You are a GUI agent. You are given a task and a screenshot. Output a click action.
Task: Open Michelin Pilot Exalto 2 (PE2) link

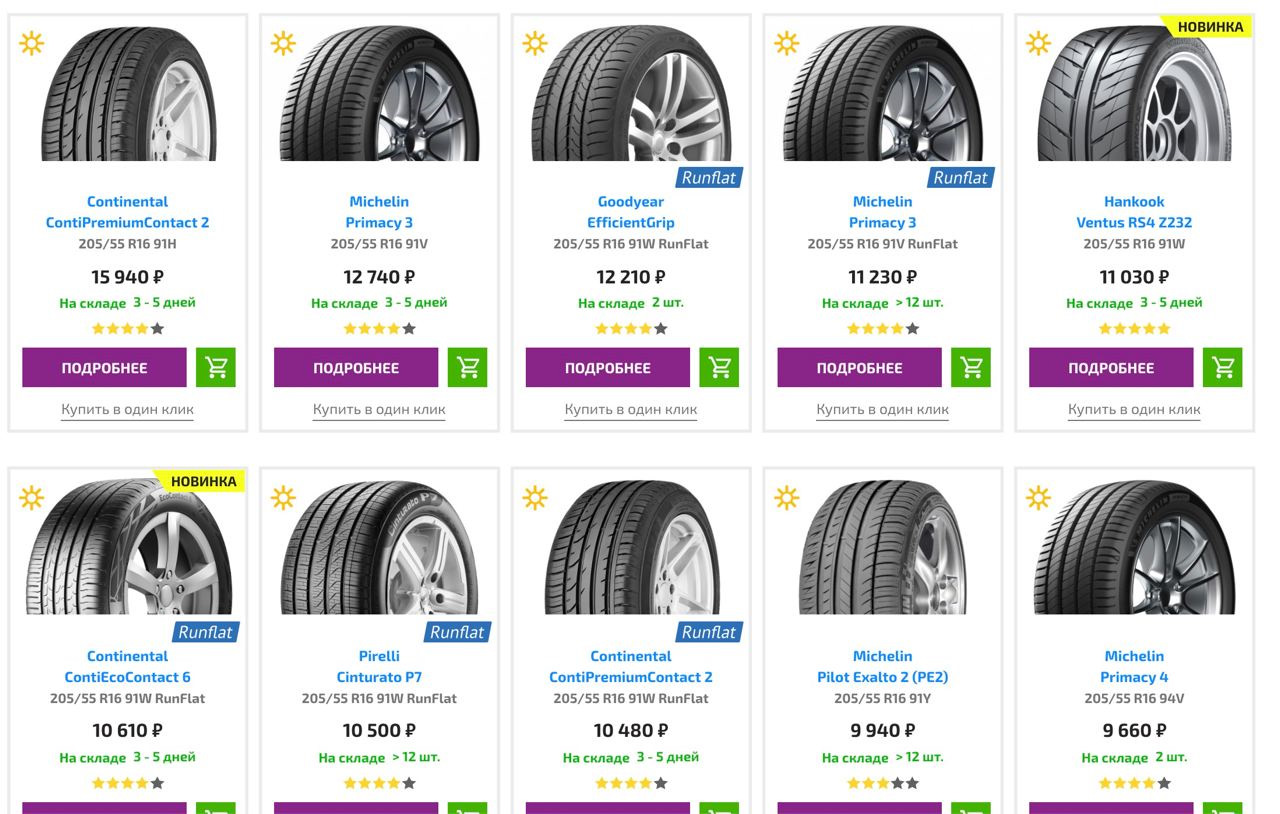(x=882, y=667)
